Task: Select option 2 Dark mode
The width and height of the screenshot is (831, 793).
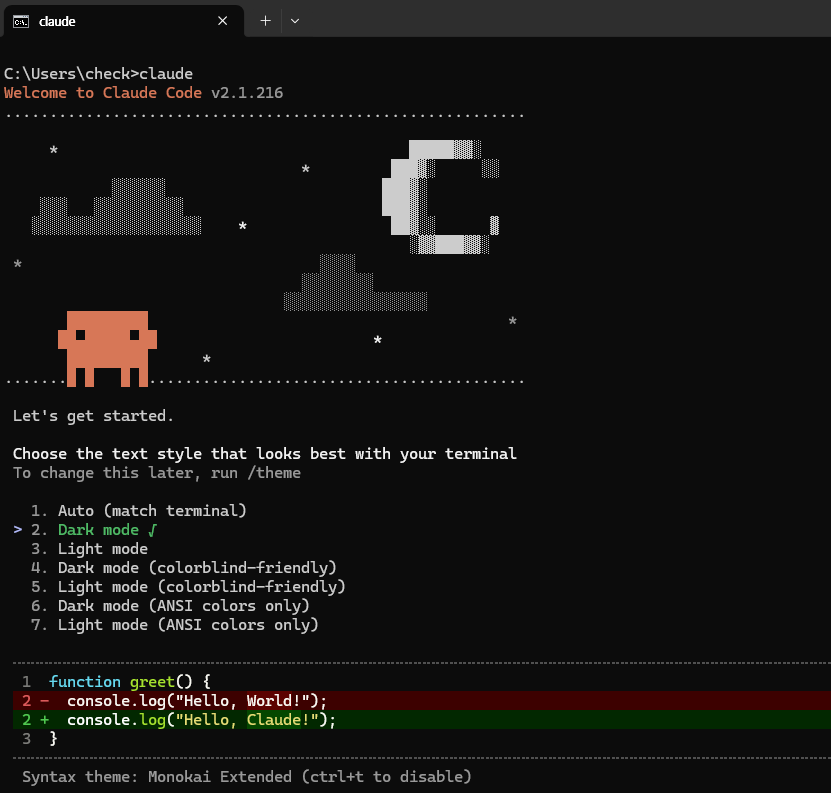Action: pyautogui.click(x=85, y=530)
